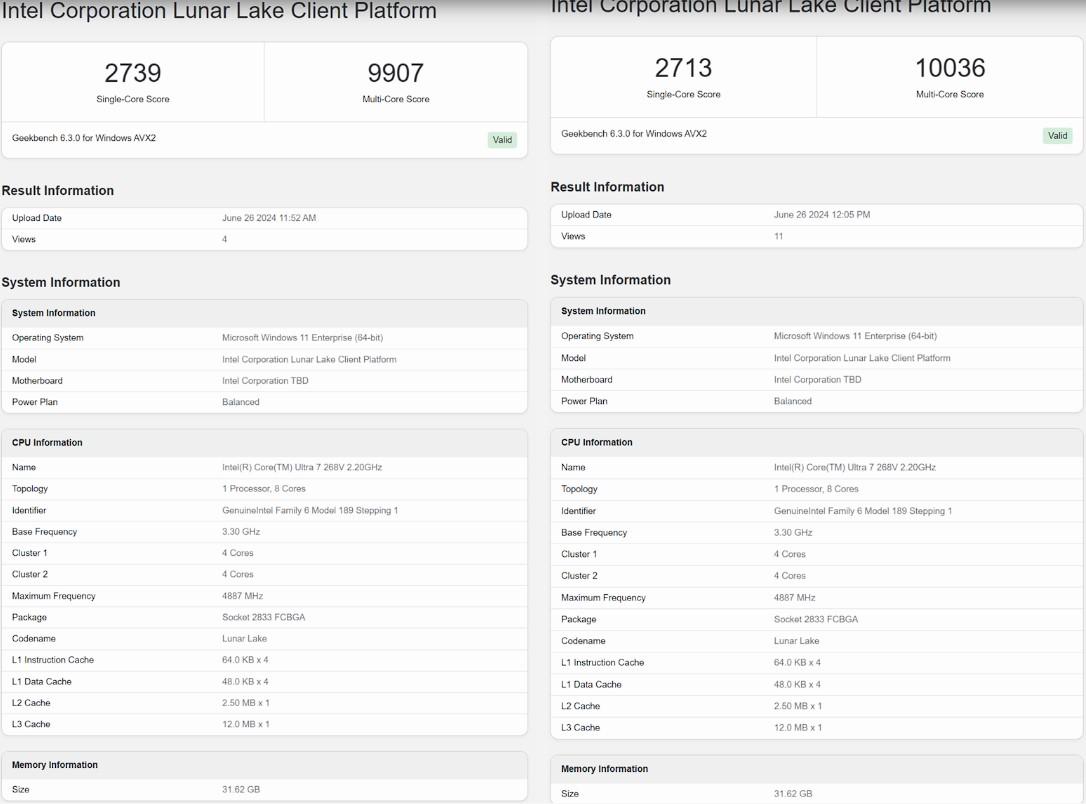Click the right Memory Information table header
This screenshot has width=1086, height=804.
coord(604,769)
